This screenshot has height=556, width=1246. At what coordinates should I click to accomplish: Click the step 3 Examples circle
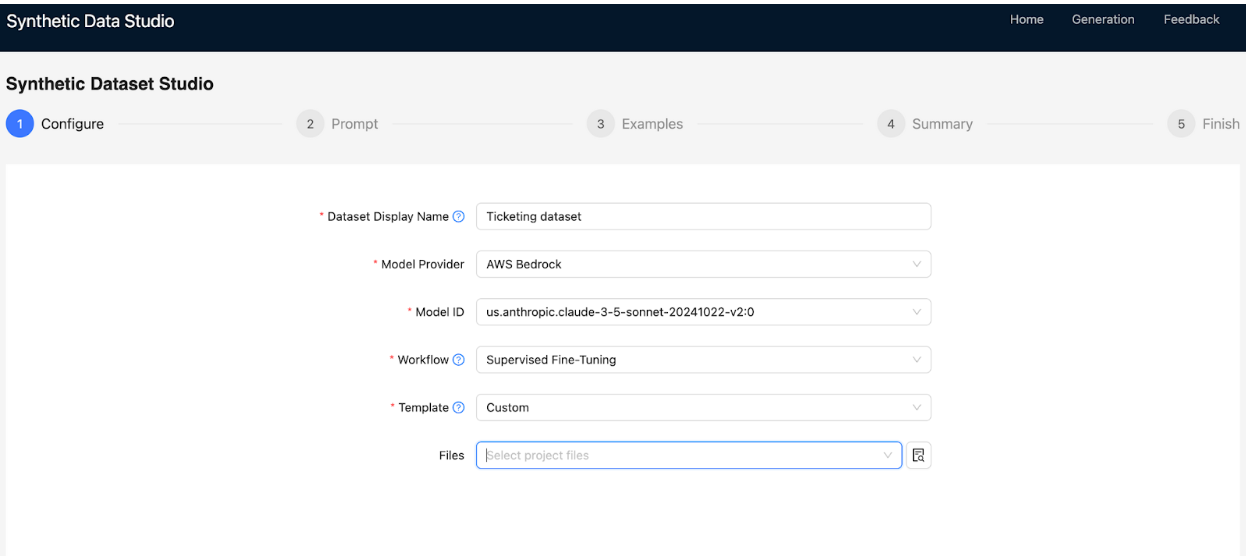tap(600, 124)
